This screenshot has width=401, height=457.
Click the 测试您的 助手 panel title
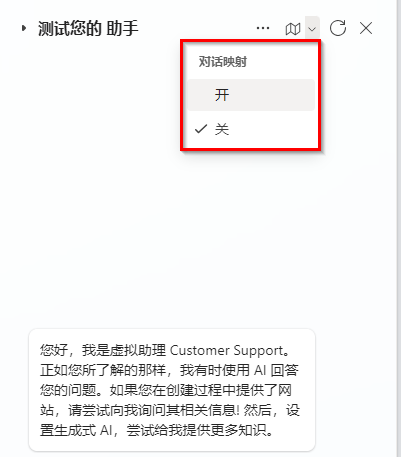point(88,28)
